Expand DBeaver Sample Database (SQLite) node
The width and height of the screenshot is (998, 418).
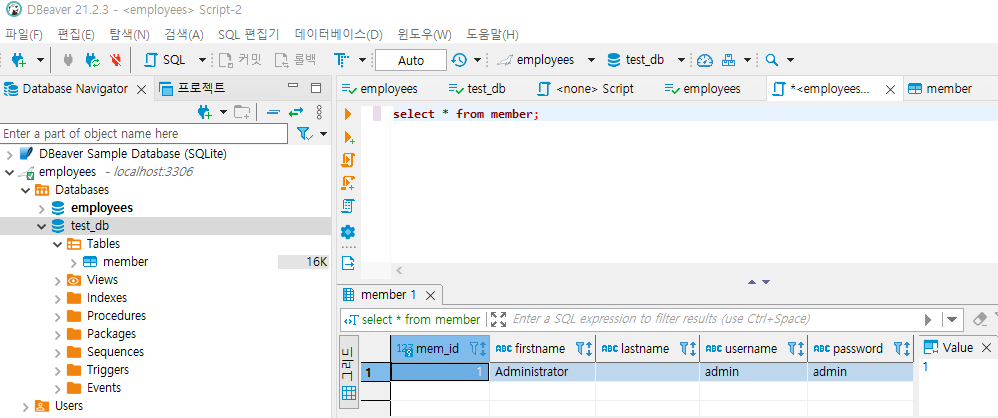[x=10, y=154]
